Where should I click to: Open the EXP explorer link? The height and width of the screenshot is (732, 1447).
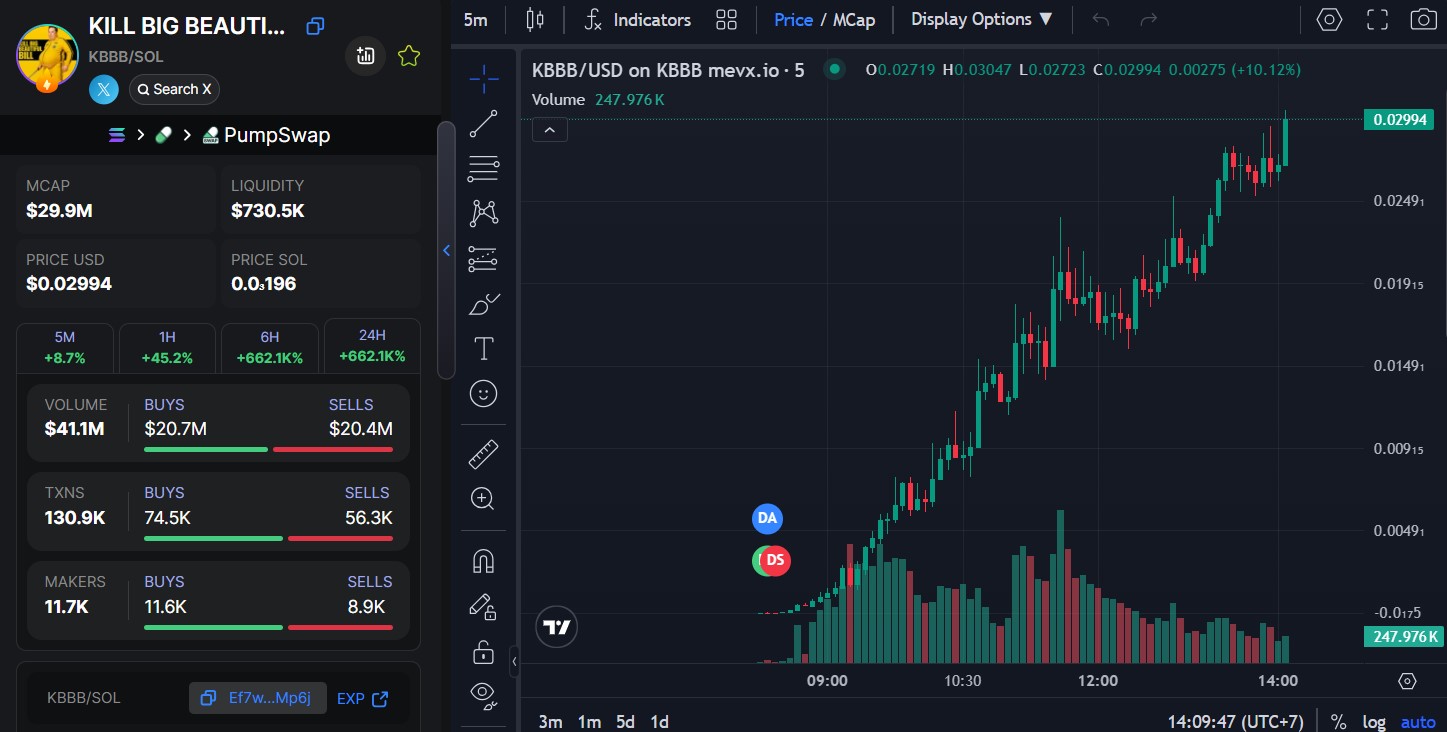coord(362,698)
